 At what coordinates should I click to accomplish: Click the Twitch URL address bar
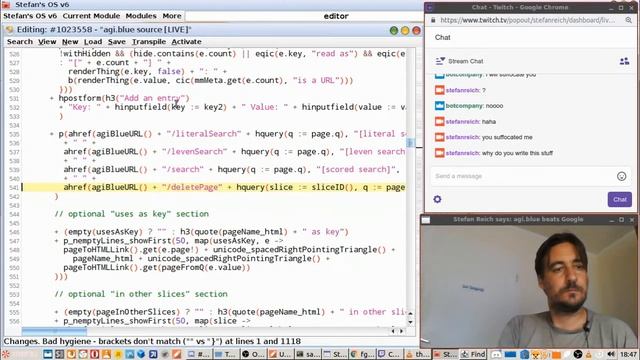coord(527,20)
